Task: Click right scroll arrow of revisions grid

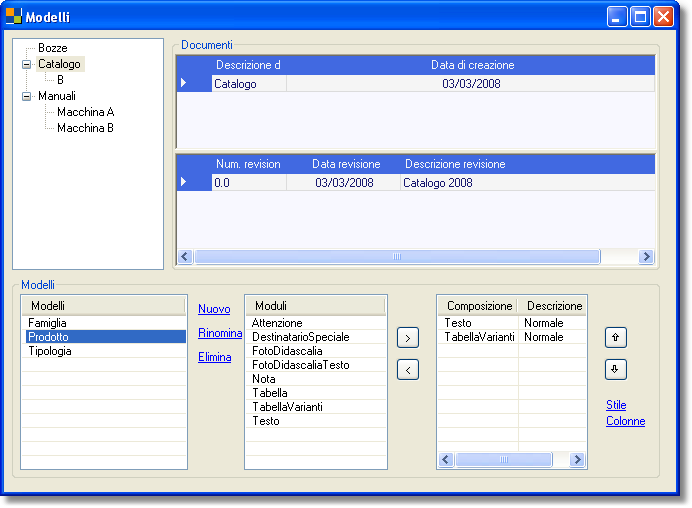Action: (646, 256)
